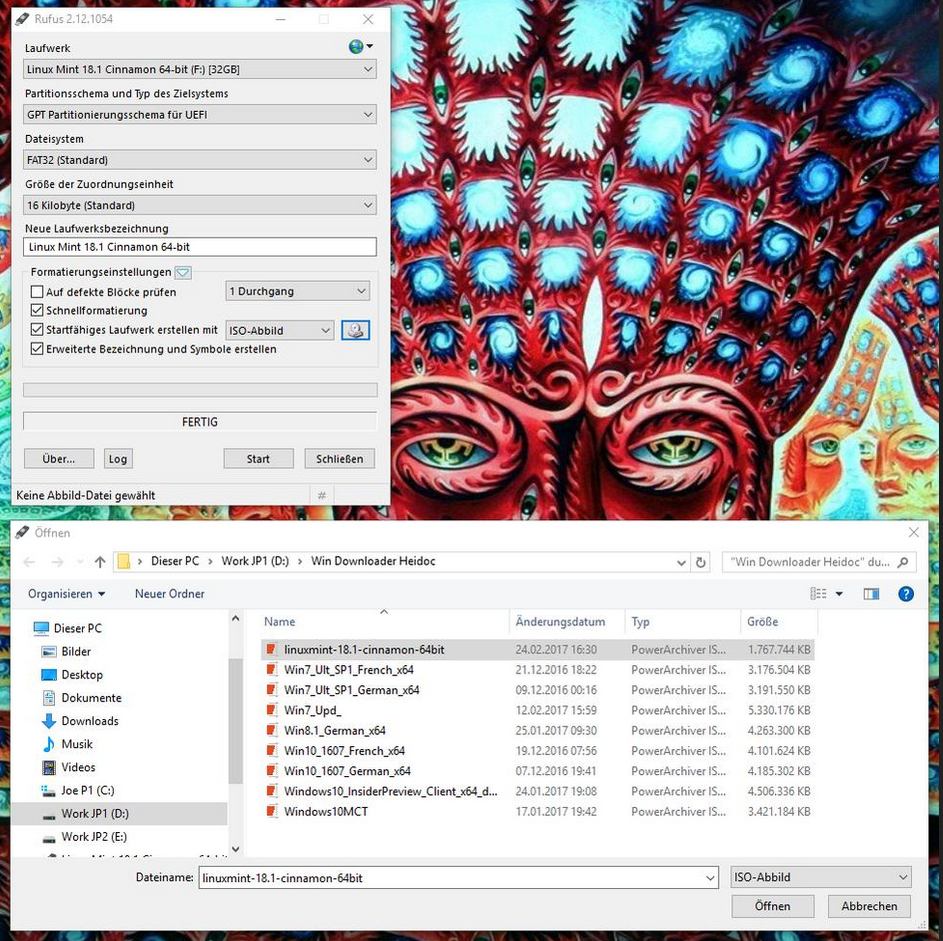
Task: Click the hash checksum button in Rufus status bar
Action: (322, 495)
